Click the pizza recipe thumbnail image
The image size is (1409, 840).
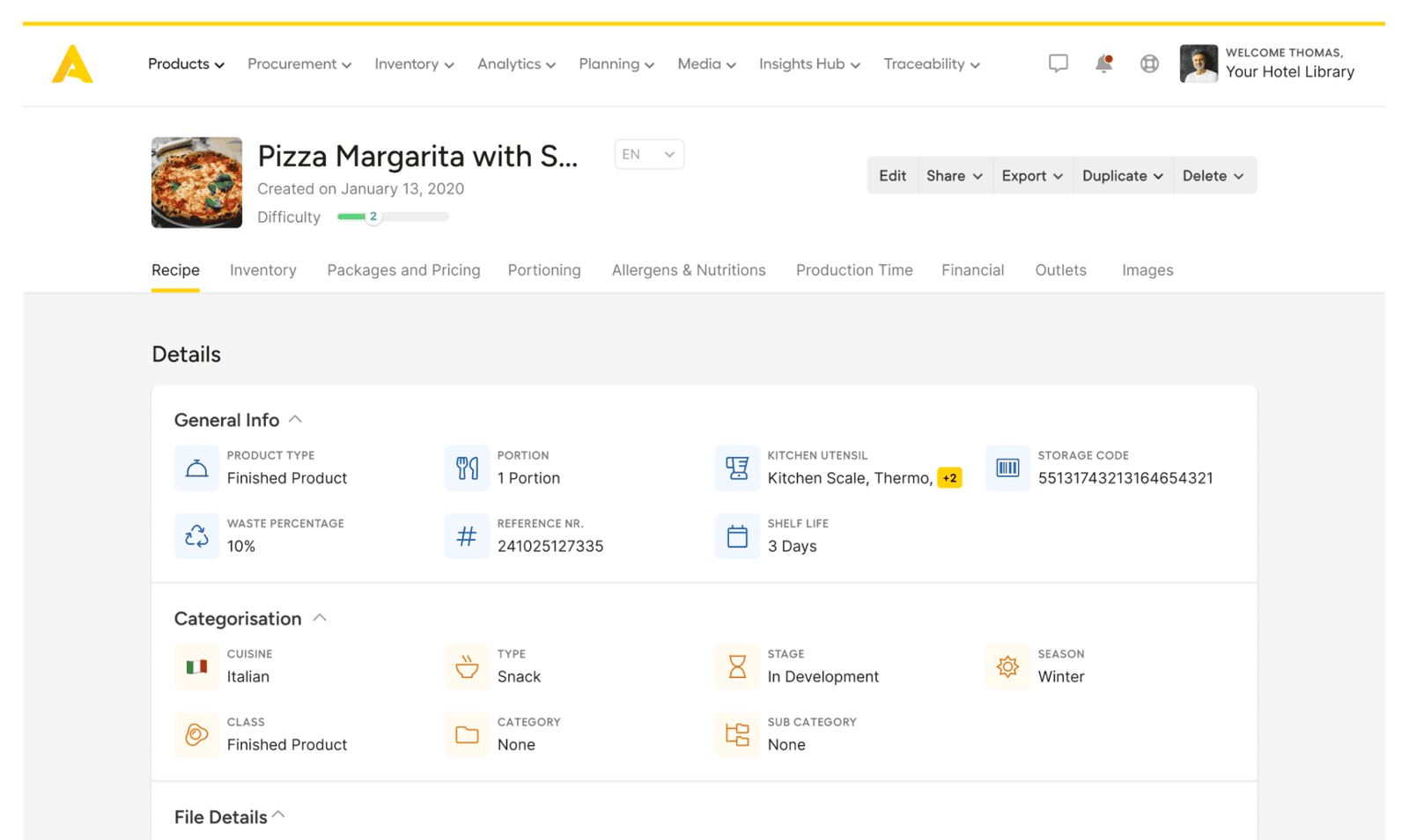(196, 182)
